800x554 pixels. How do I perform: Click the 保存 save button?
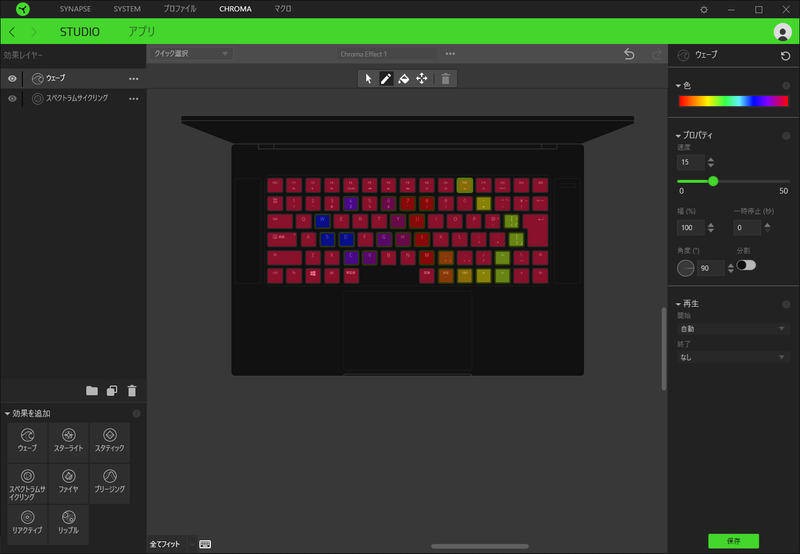(733, 541)
